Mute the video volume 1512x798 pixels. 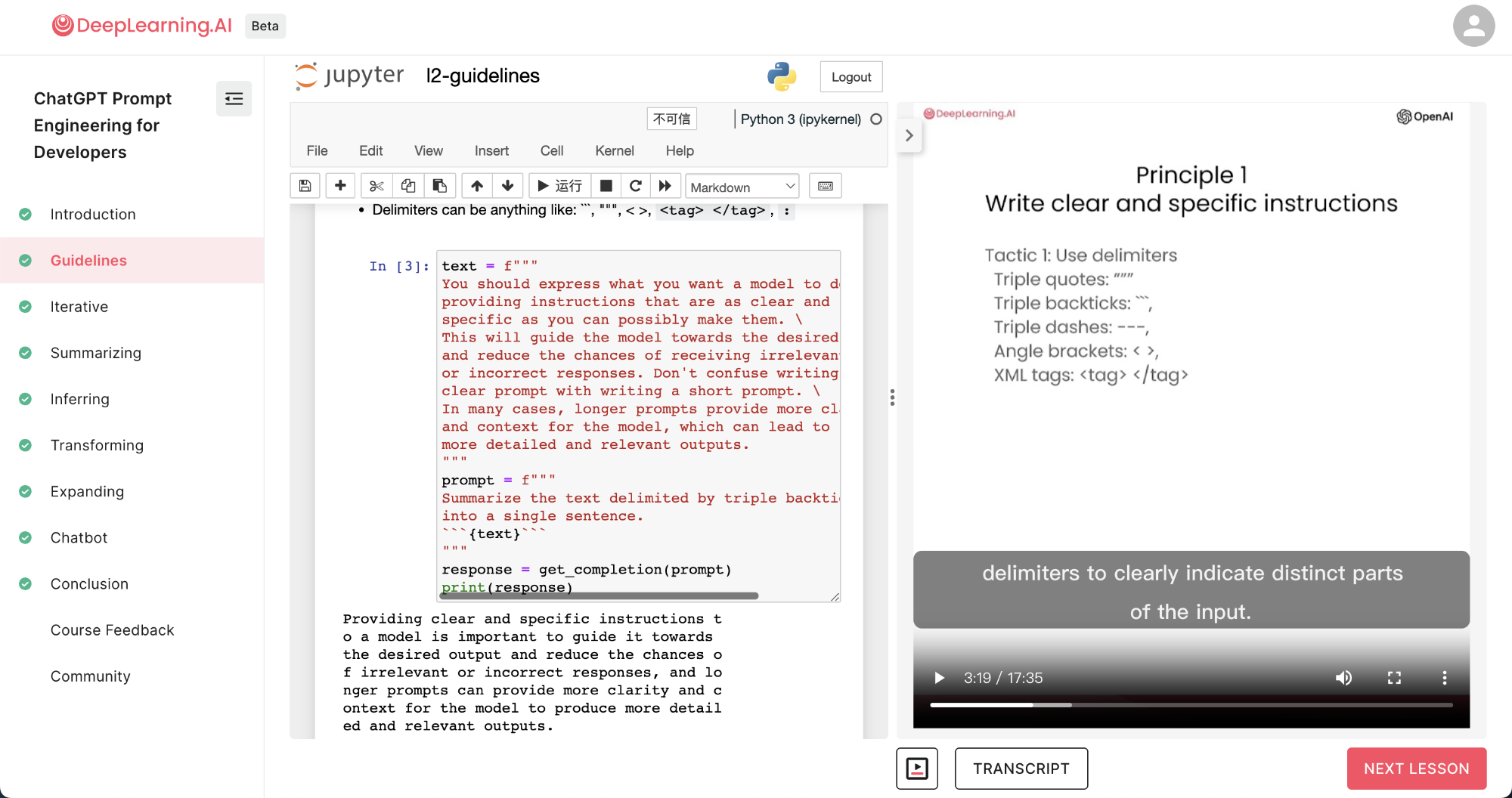point(1343,678)
